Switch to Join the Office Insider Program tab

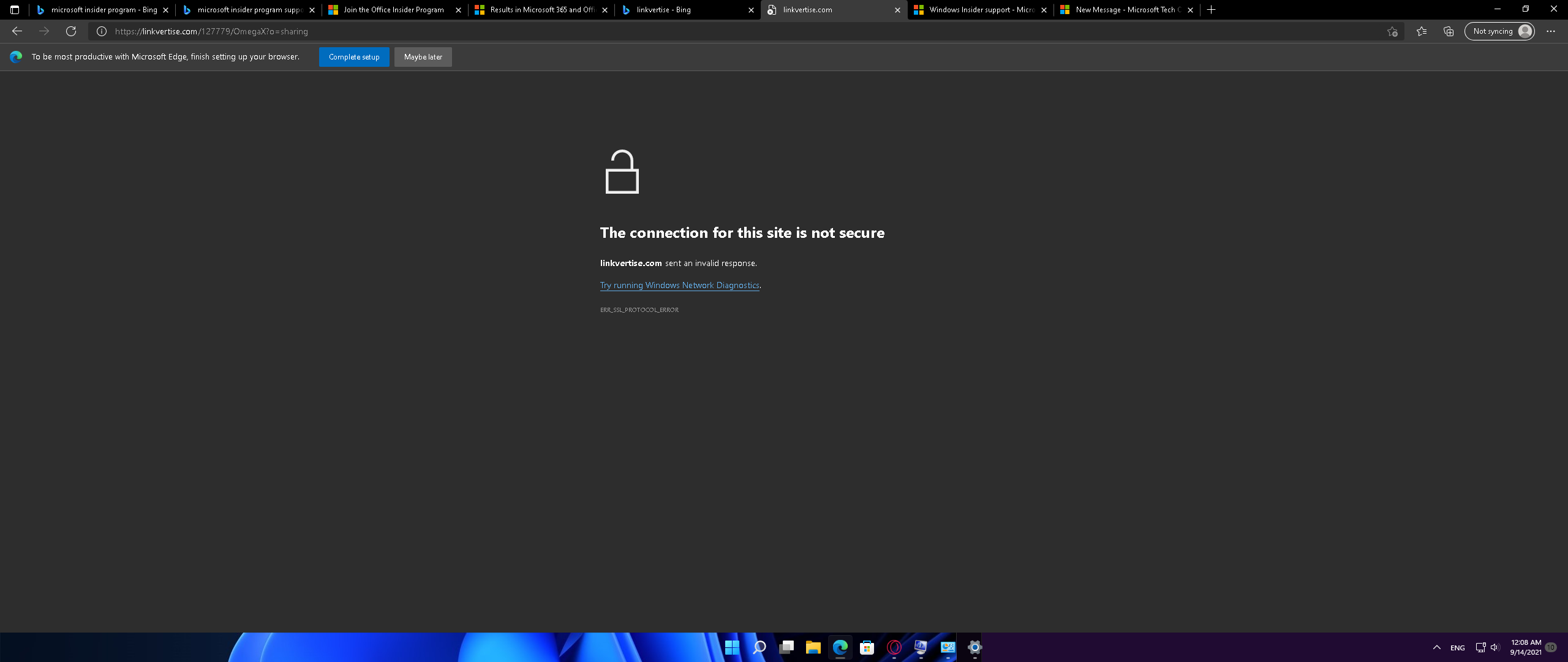(x=393, y=10)
